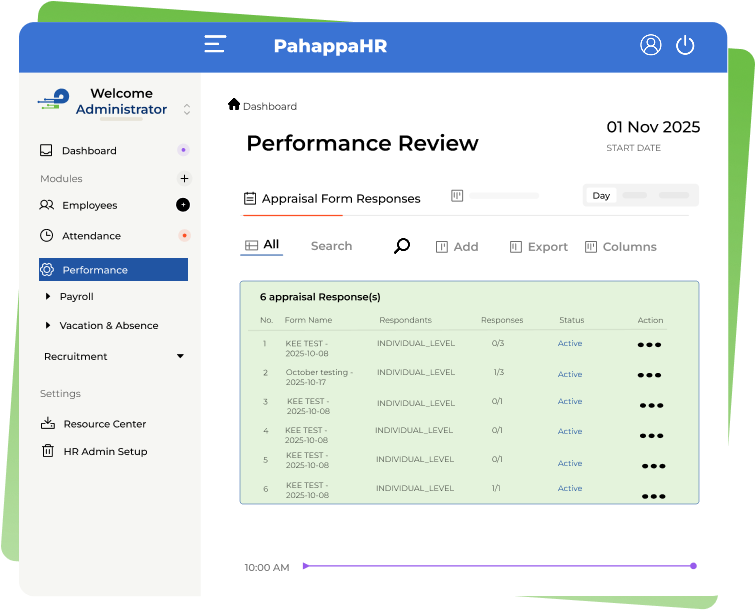Expand the Payroll tree item
Screen dimensions: 756x611
coord(48,297)
